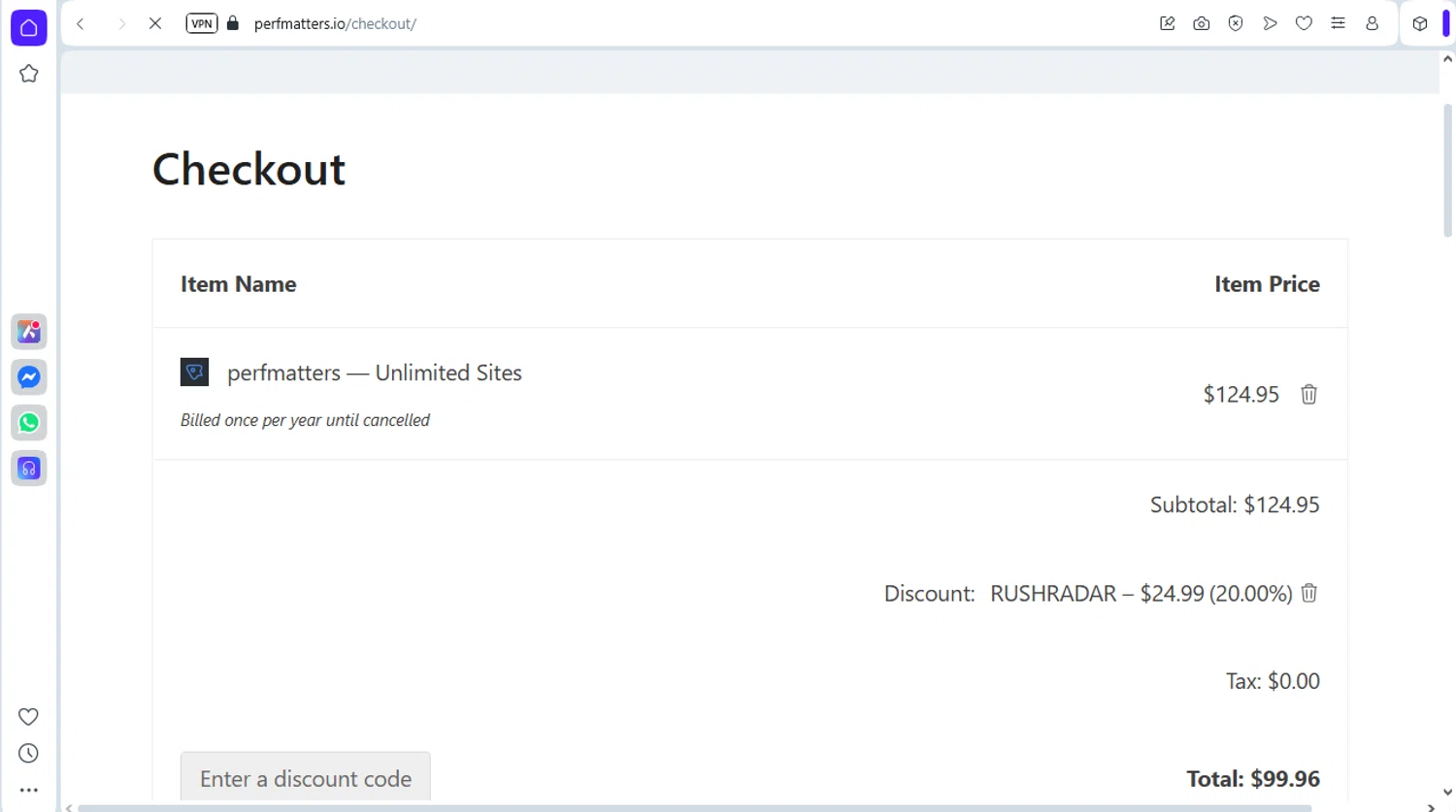Open the Bookmarks star in the sidebar

[28, 74]
